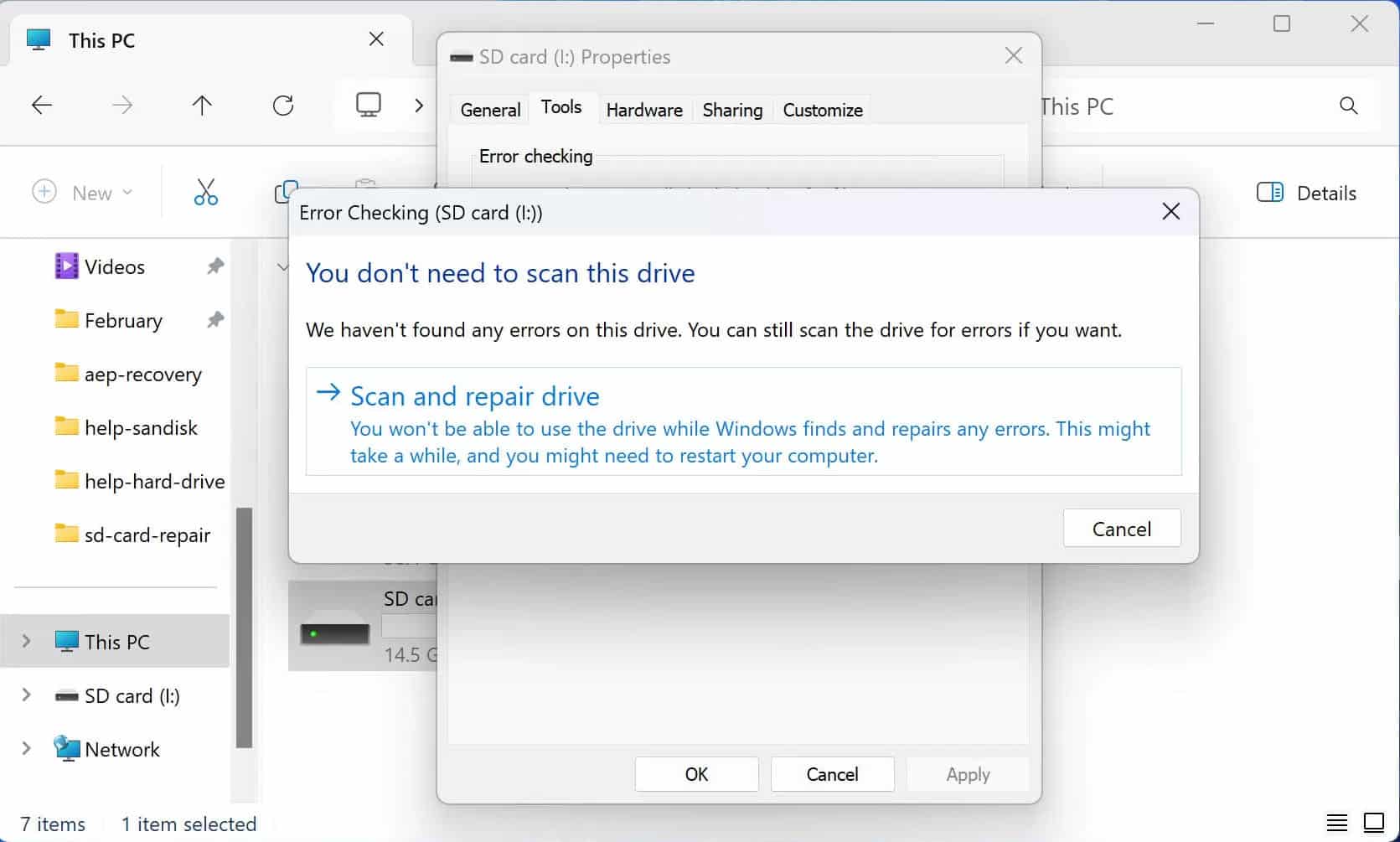1400x842 pixels.
Task: Click the '1 item selected' status text
Action: pos(189,824)
